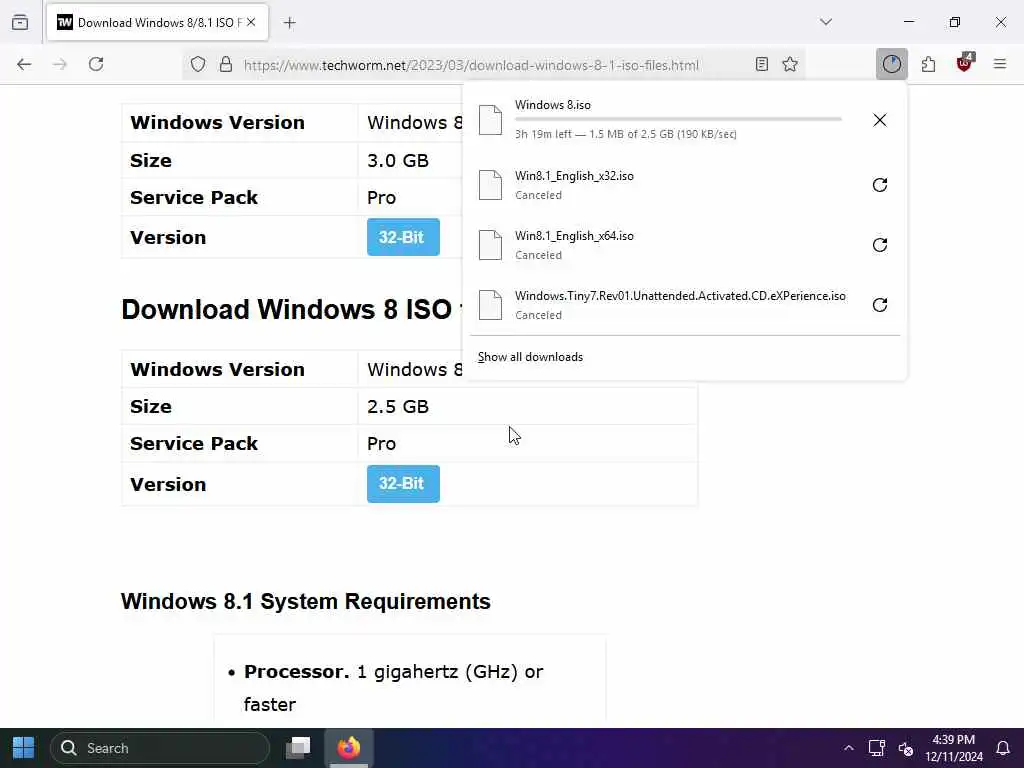Open the uBlock Origin extension icon

965,63
